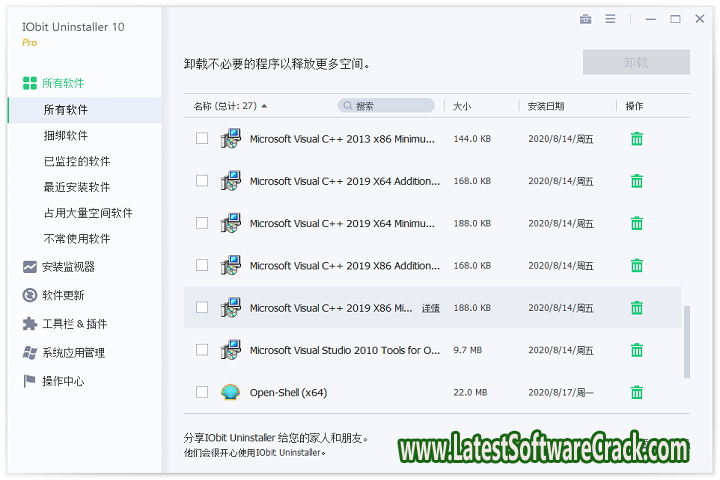The height and width of the screenshot is (480, 720).
Task: Click trash icon for Open-Shell (x64)
Action: click(x=636, y=392)
